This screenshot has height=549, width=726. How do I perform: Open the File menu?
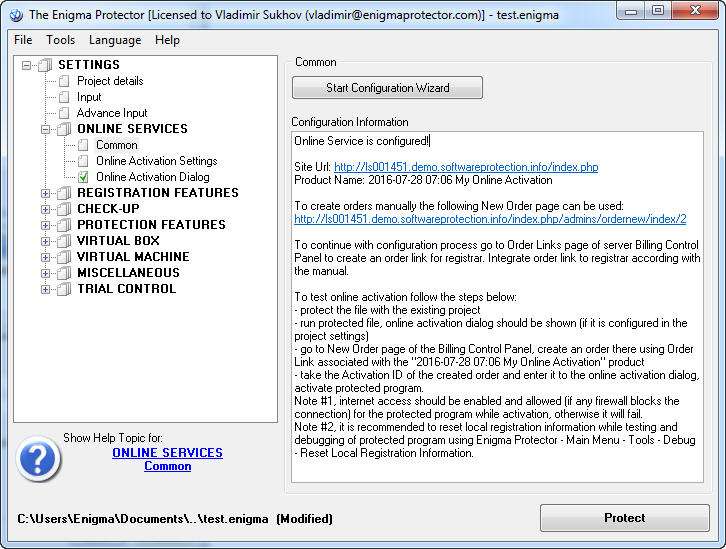coord(23,40)
